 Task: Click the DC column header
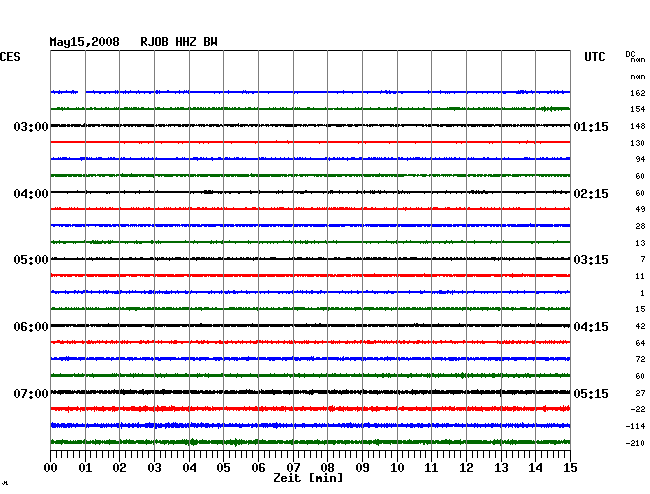point(630,54)
